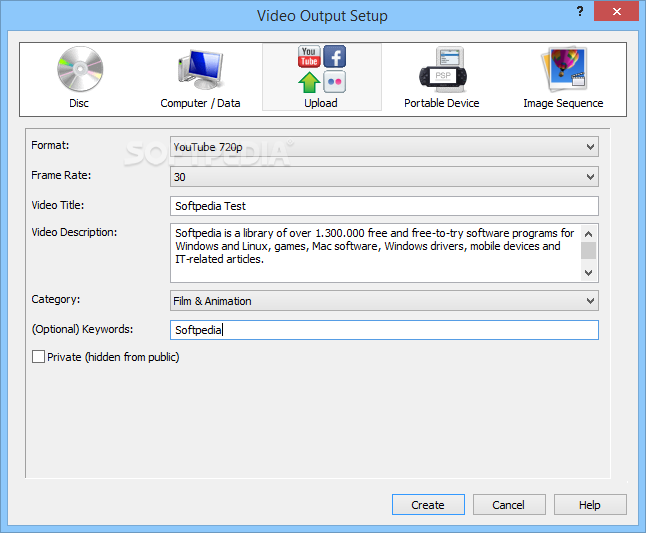The image size is (646, 533).
Task: Choose the Computer / Data monitor icon
Action: [x=201, y=69]
